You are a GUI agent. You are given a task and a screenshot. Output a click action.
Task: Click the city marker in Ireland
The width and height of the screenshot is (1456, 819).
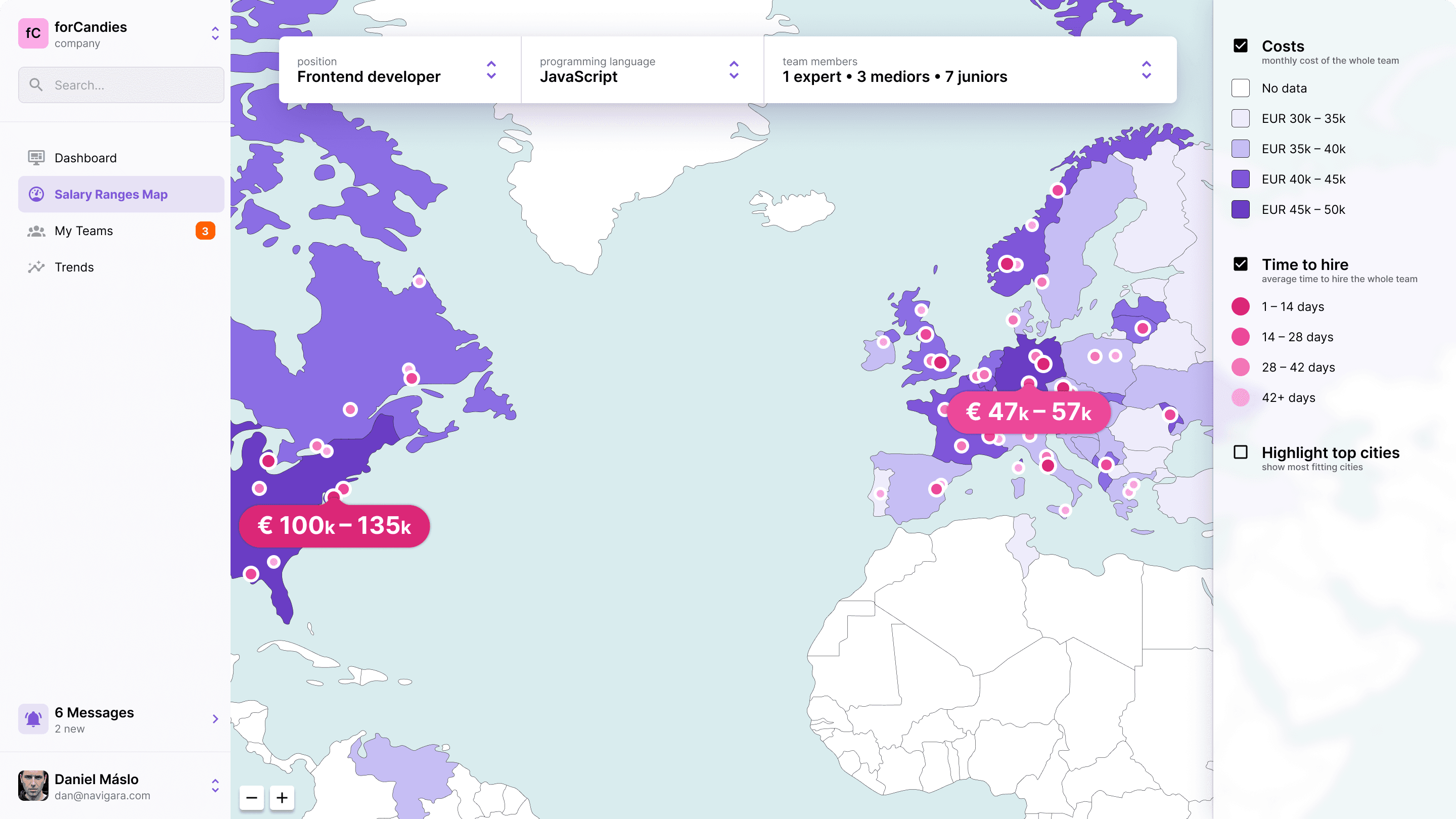[883, 342]
